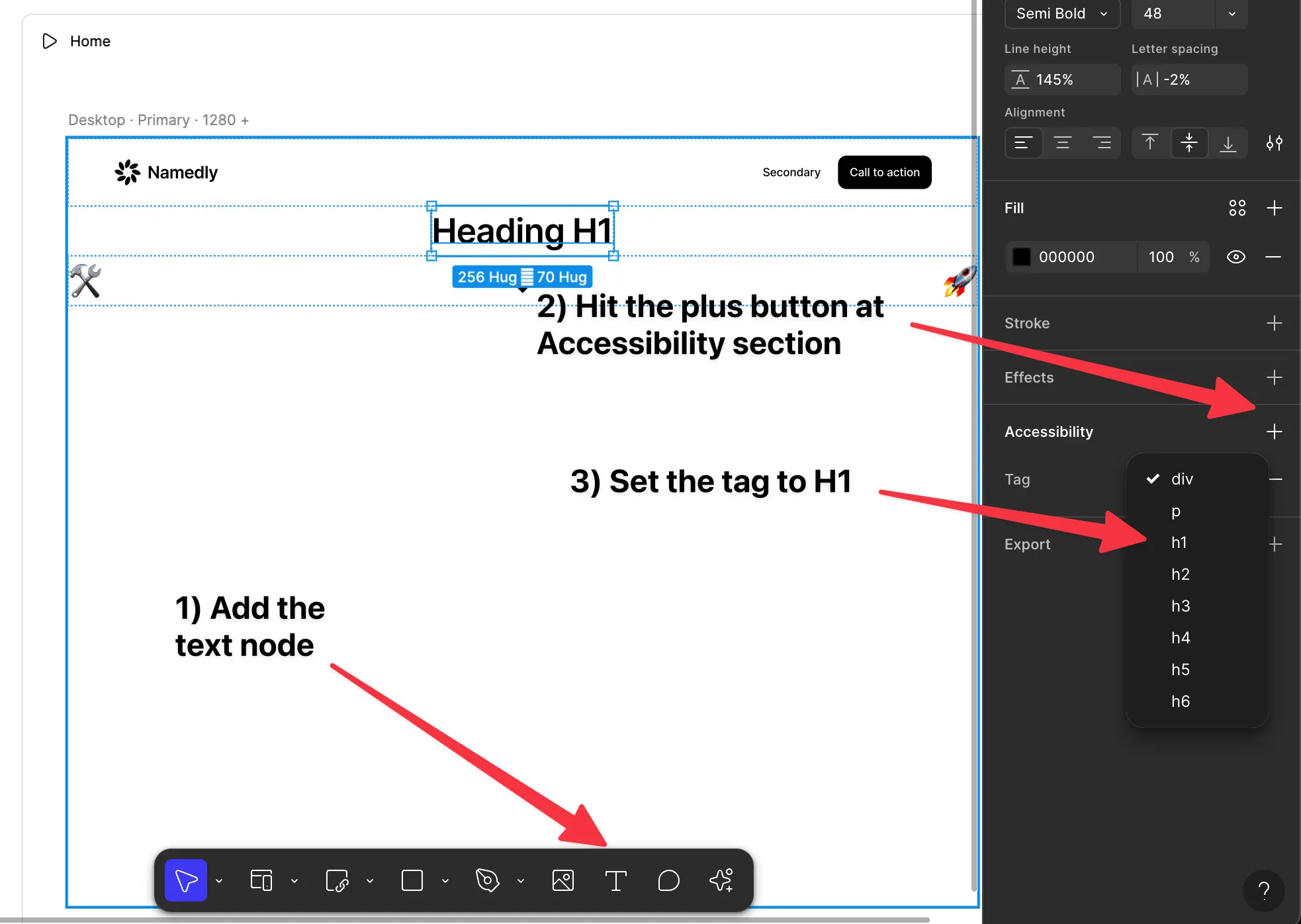The image size is (1301, 924).
Task: Add a stroke
Action: pyautogui.click(x=1275, y=323)
